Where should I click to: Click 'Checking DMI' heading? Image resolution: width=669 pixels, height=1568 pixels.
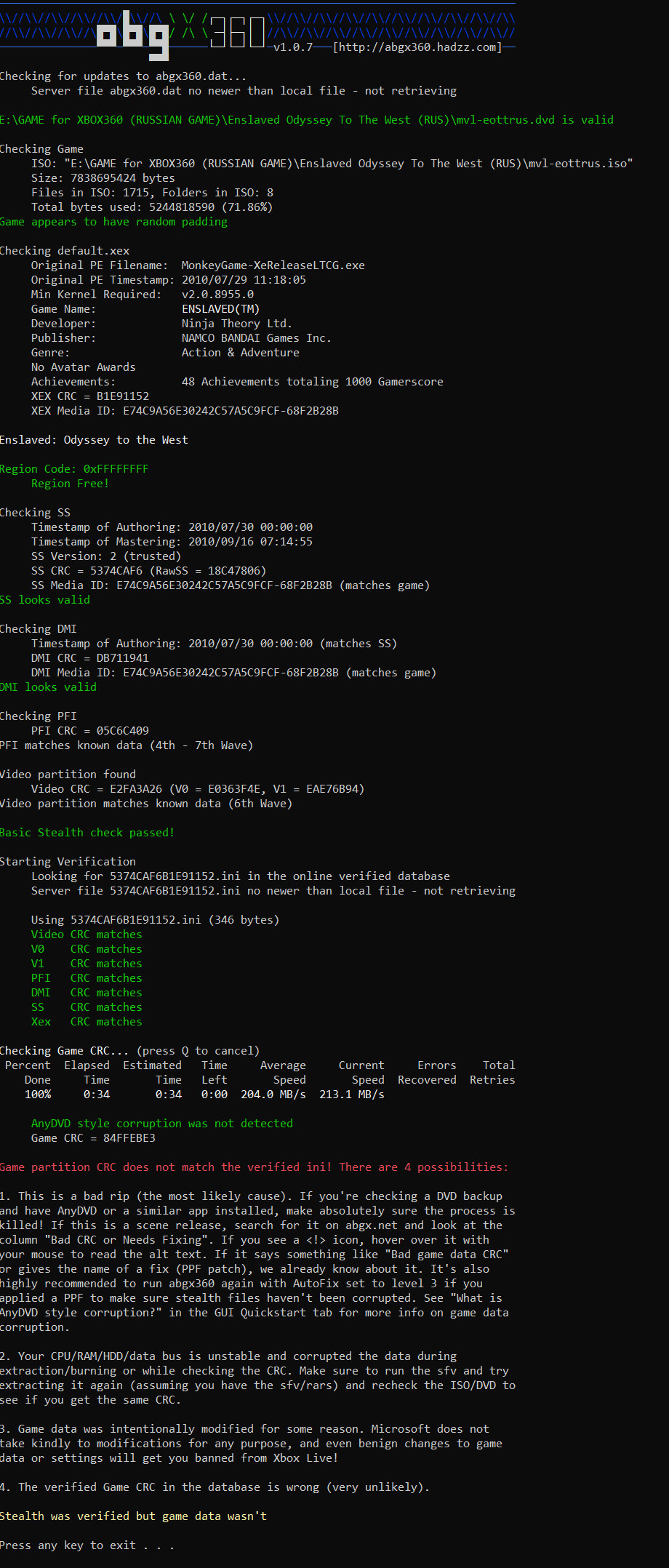(39, 629)
